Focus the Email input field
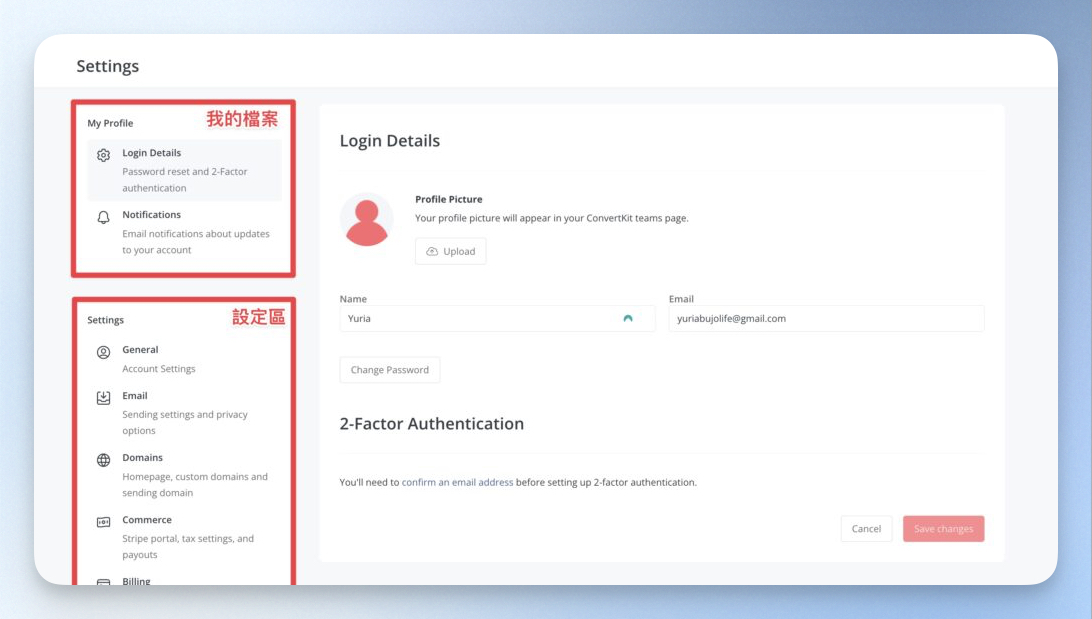 coord(827,318)
